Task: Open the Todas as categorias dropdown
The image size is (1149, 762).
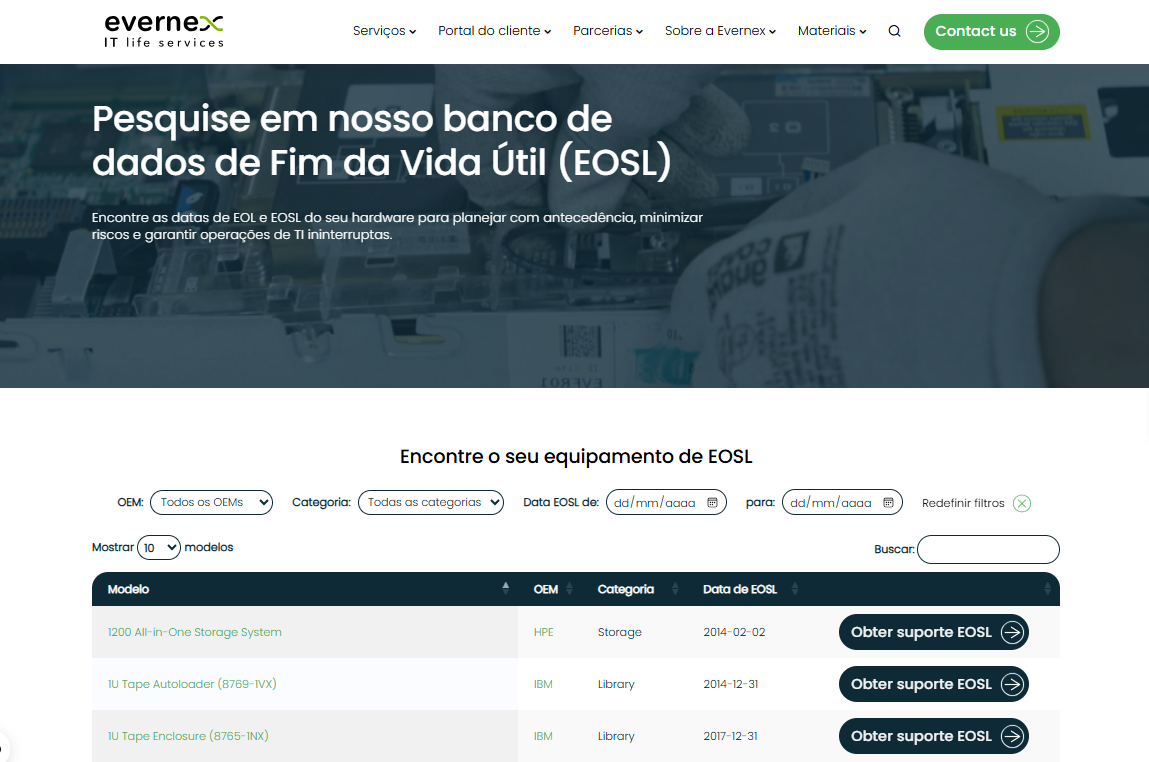Action: (431, 503)
